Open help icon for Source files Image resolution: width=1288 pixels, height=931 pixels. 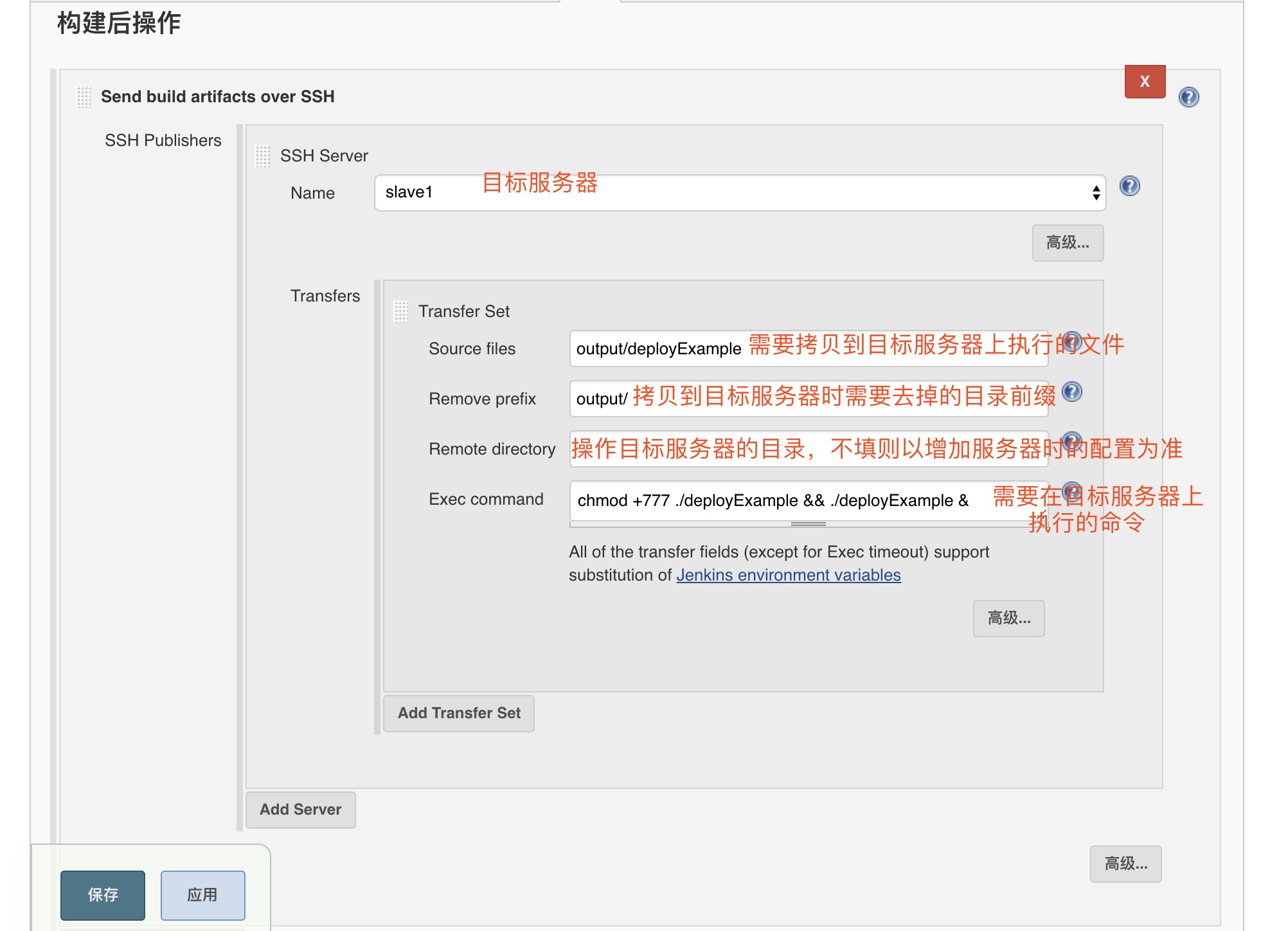click(1071, 341)
